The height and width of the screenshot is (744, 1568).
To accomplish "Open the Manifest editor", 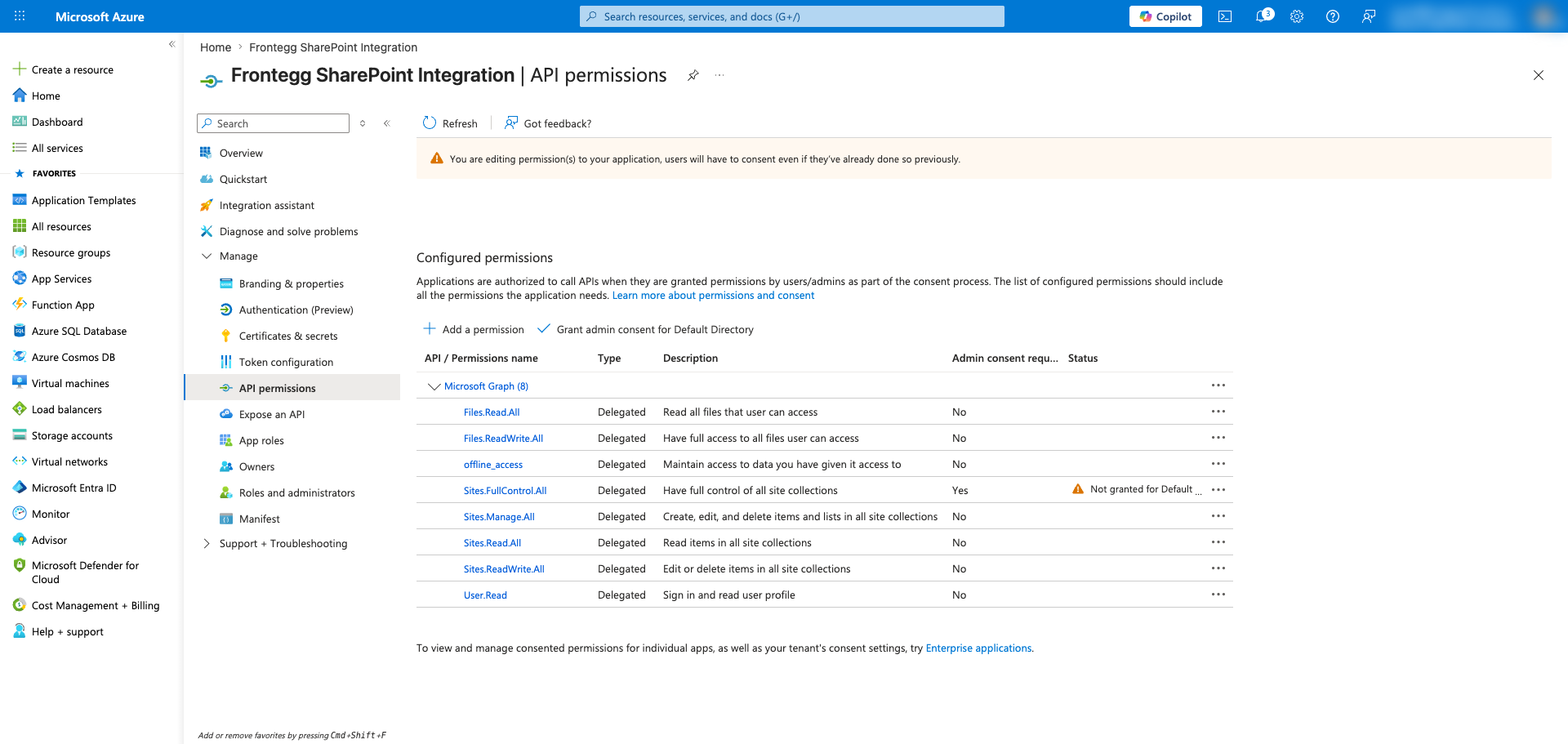I will tap(259, 519).
